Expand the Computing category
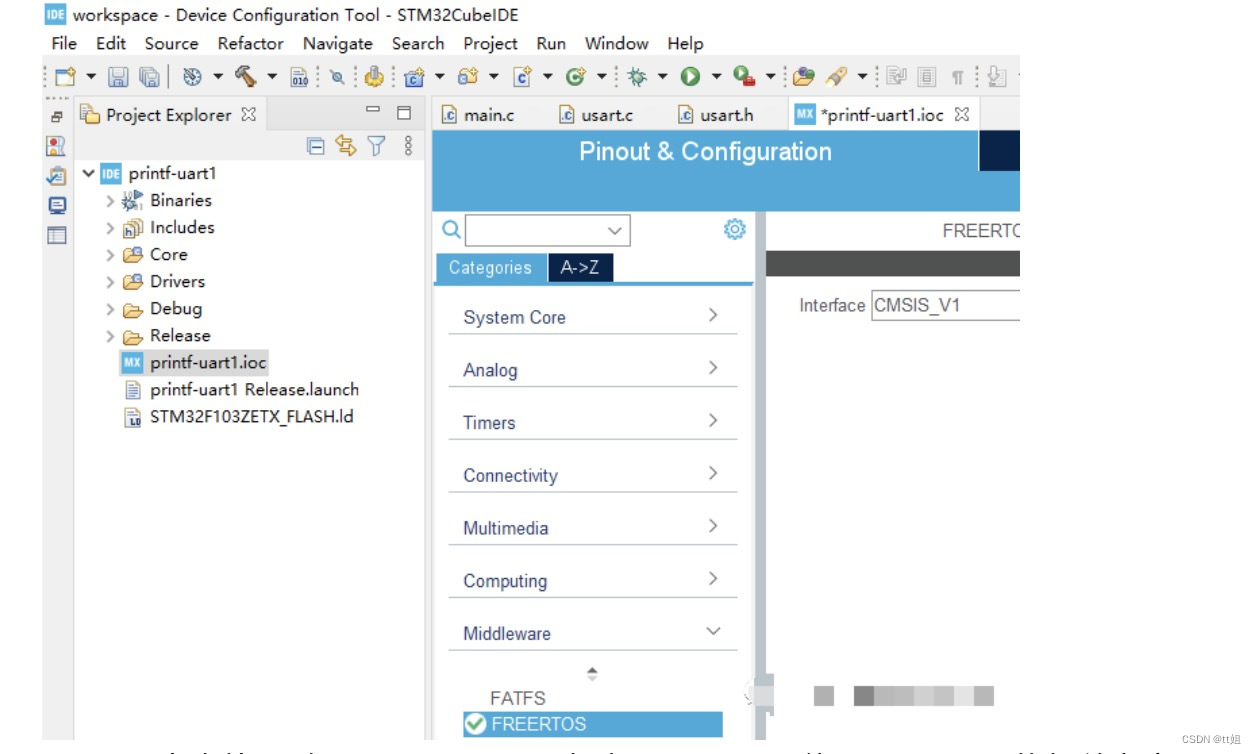Screen dimensions: 1256x754 592,580
